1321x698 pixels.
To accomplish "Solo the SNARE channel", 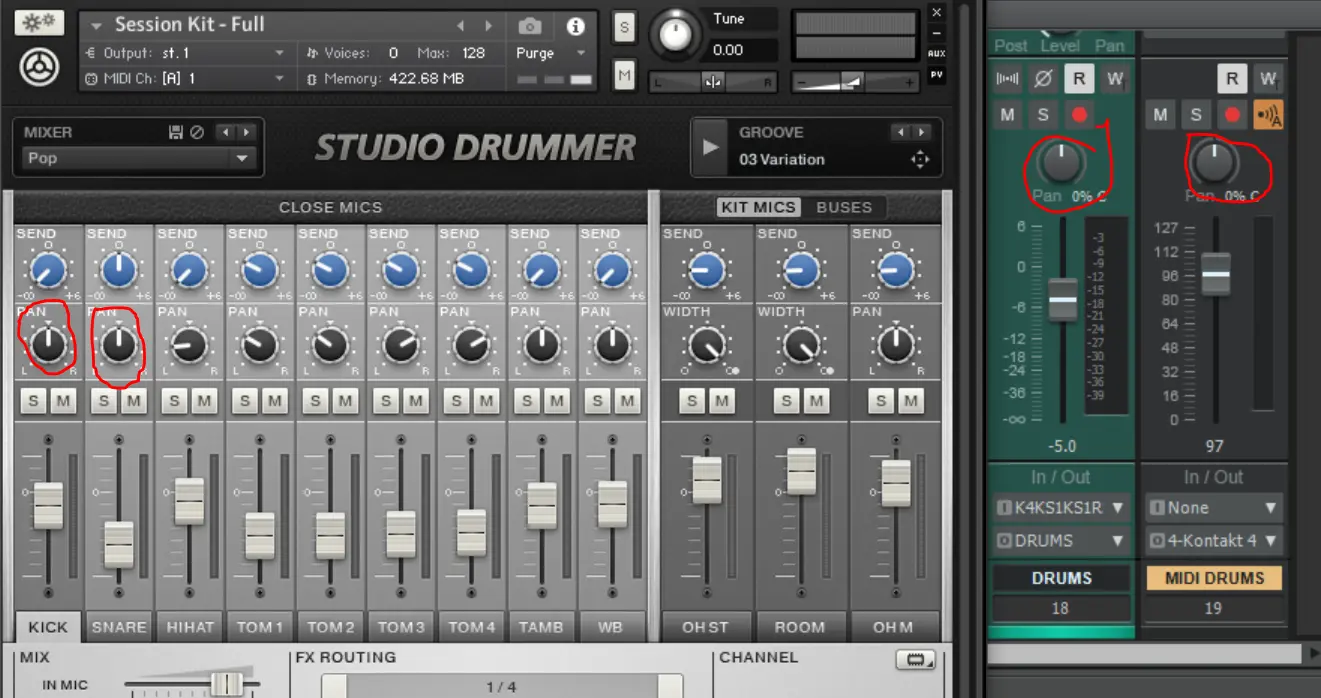I will click(x=104, y=401).
